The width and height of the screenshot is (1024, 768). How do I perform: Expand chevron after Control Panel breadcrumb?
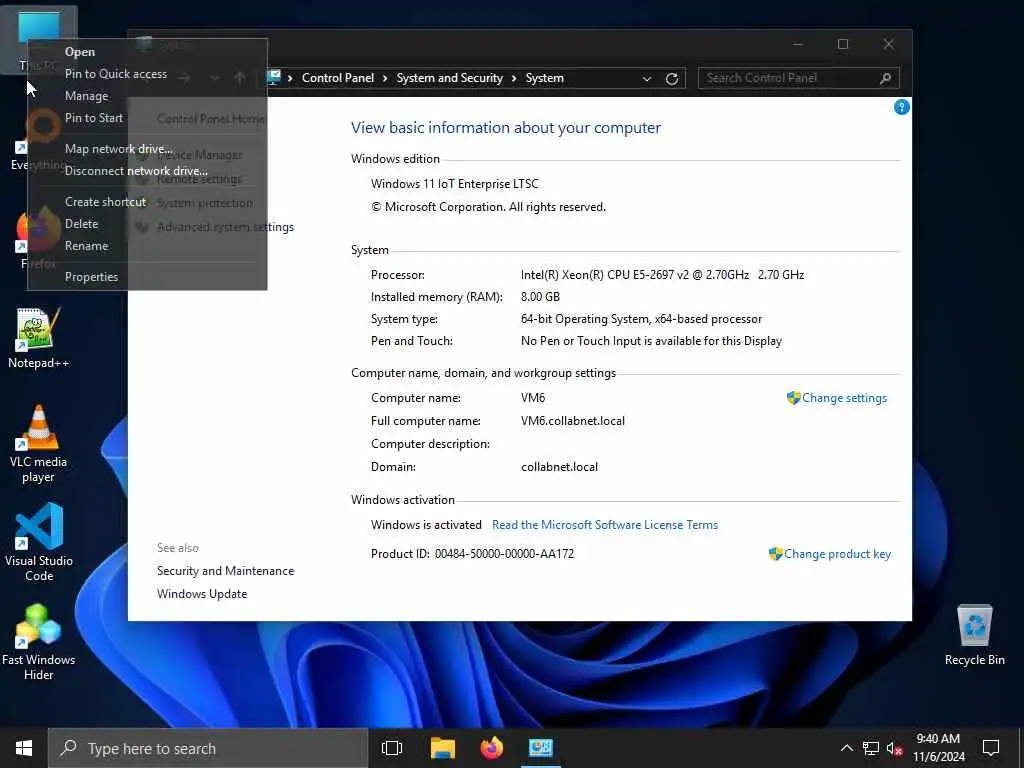[x=385, y=78]
